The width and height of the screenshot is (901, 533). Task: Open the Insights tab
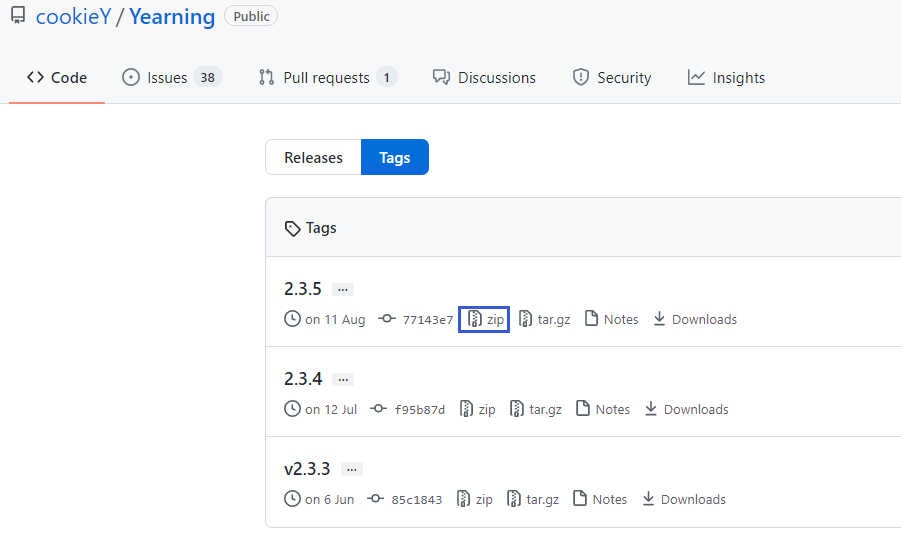(726, 78)
